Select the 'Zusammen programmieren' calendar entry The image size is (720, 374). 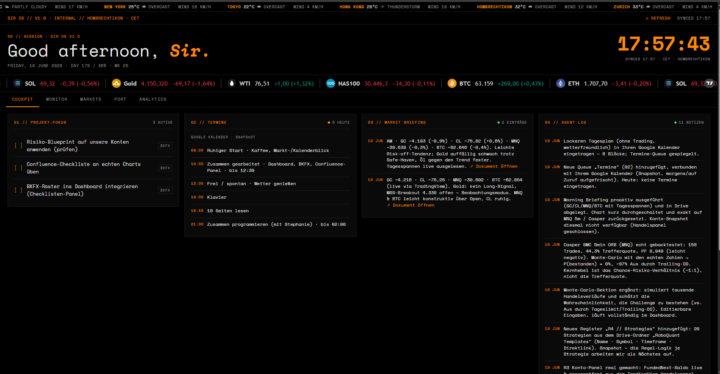pos(270,225)
